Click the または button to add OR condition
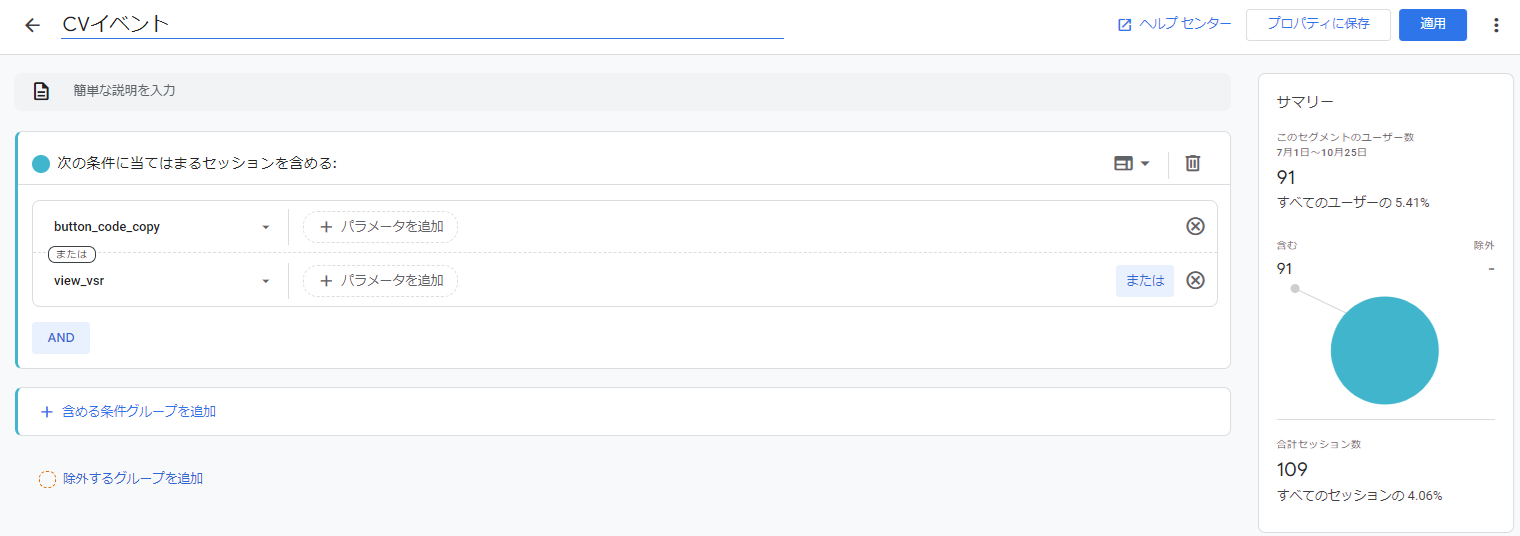The height and width of the screenshot is (536, 1520). pyautogui.click(x=1144, y=281)
